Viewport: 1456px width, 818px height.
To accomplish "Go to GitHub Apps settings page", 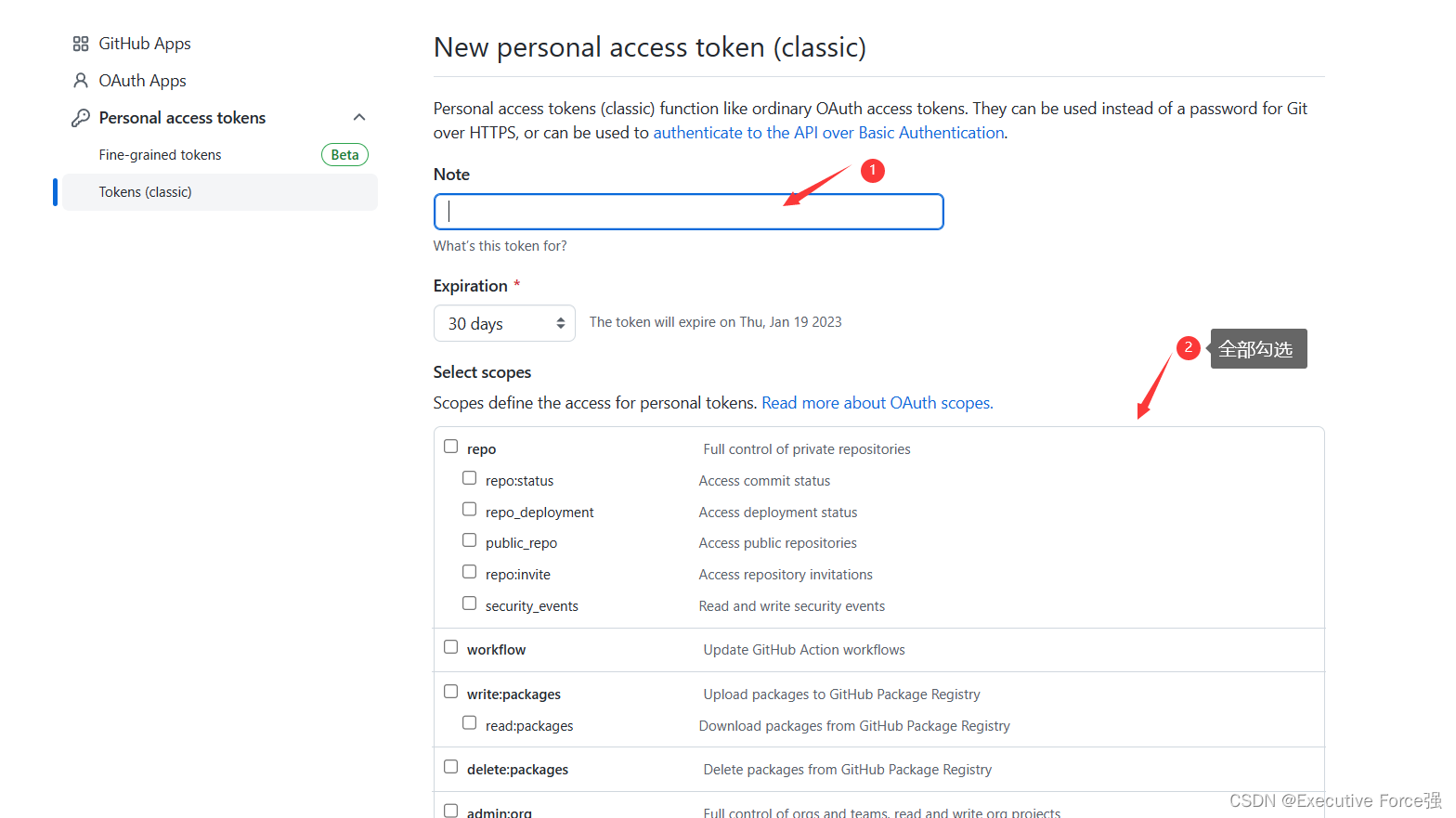I will coord(145,44).
